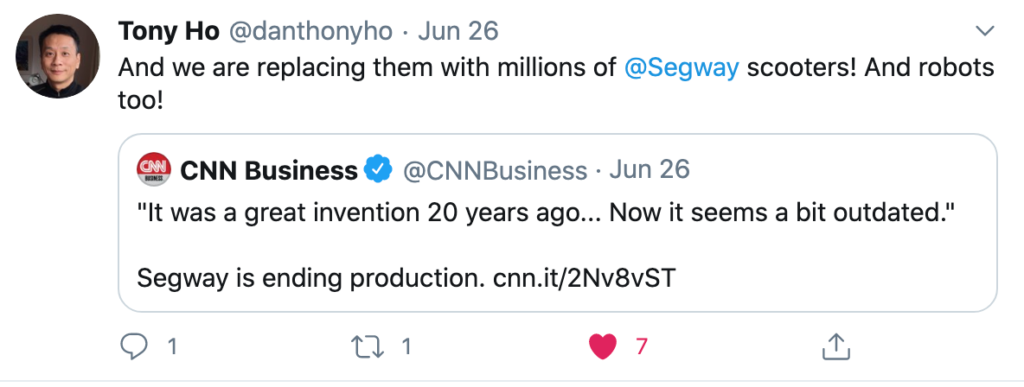Image resolution: width=1024 pixels, height=387 pixels.
Task: Open the cnn.it/2Nv8vST article link
Action: coord(584,279)
